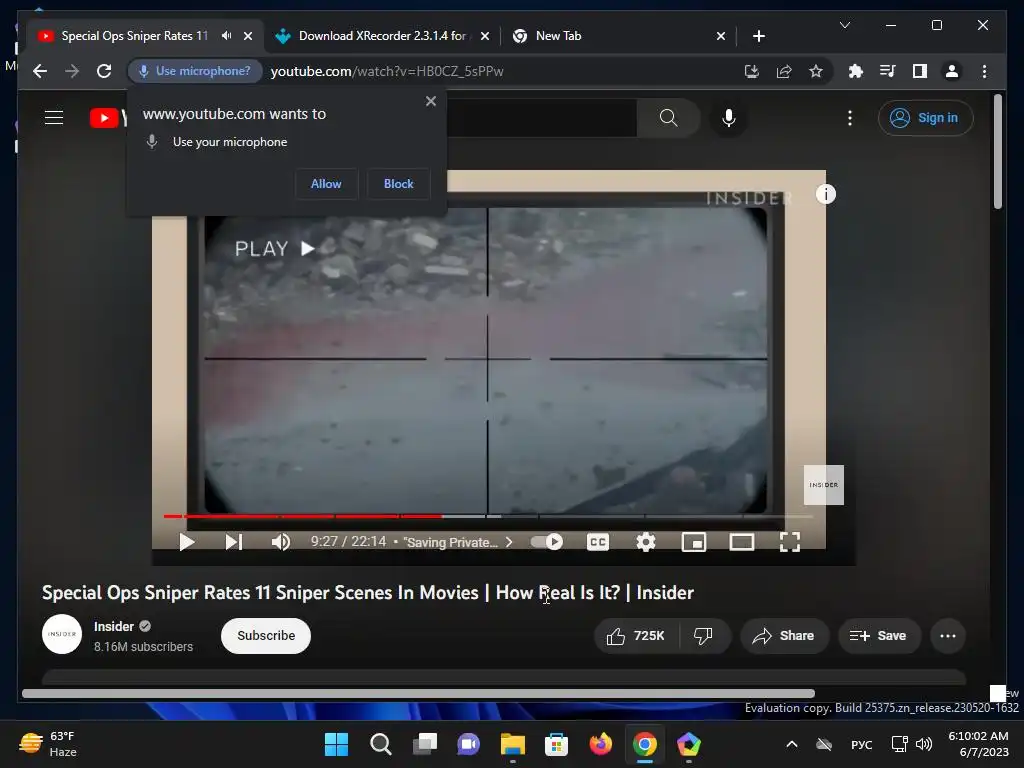Like the video (725K)
This screenshot has height=768, width=1024.
[x=635, y=635]
